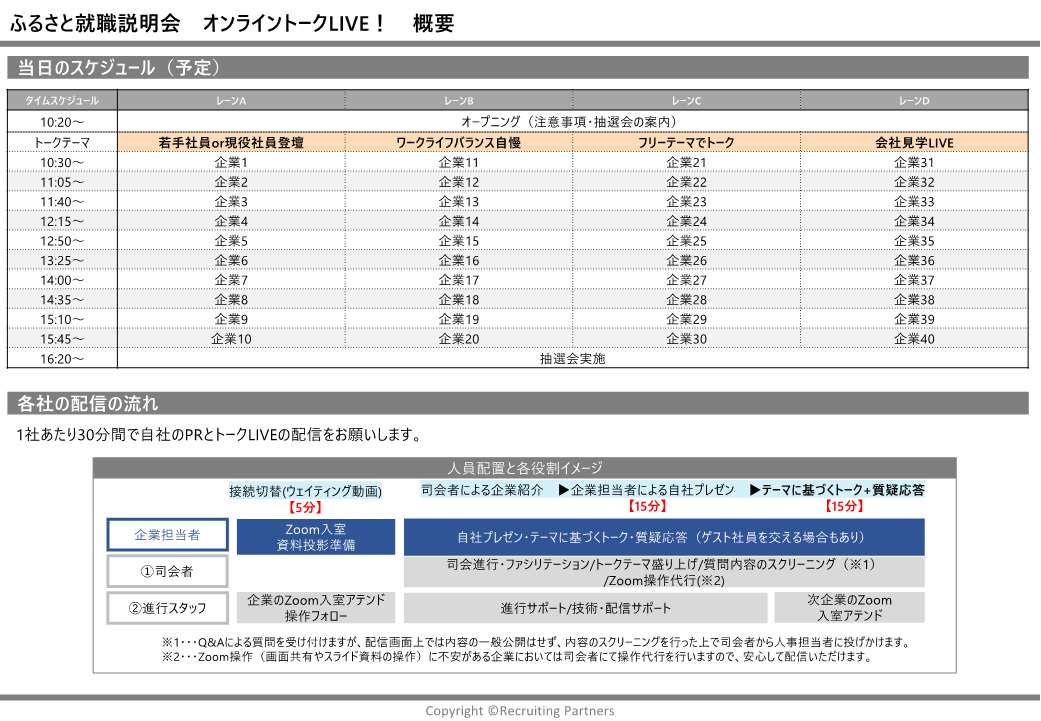Select the 企業40 cell in the schedule
The width and height of the screenshot is (1041, 721).
pos(914,339)
